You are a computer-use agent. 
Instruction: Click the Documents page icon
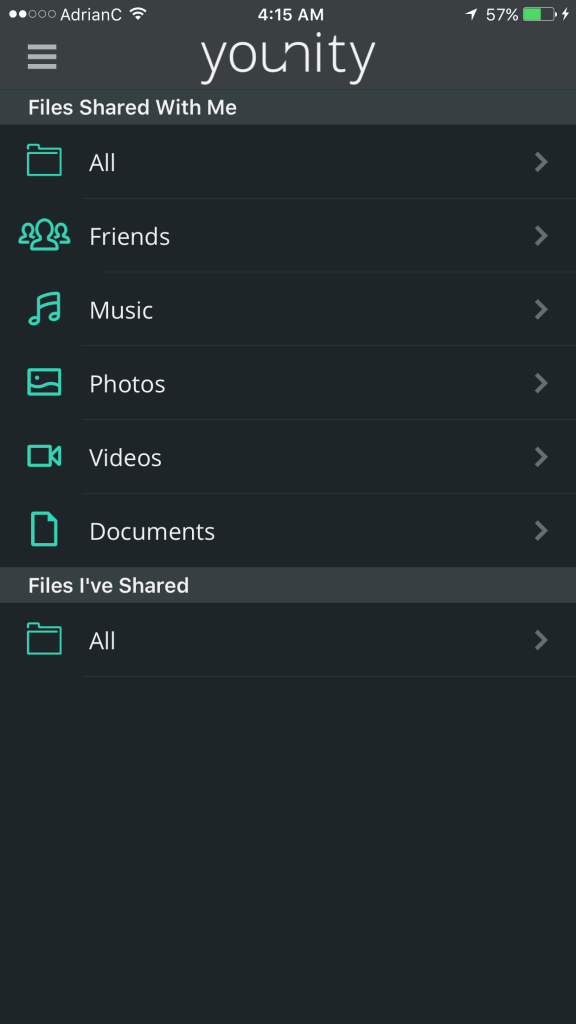click(44, 529)
